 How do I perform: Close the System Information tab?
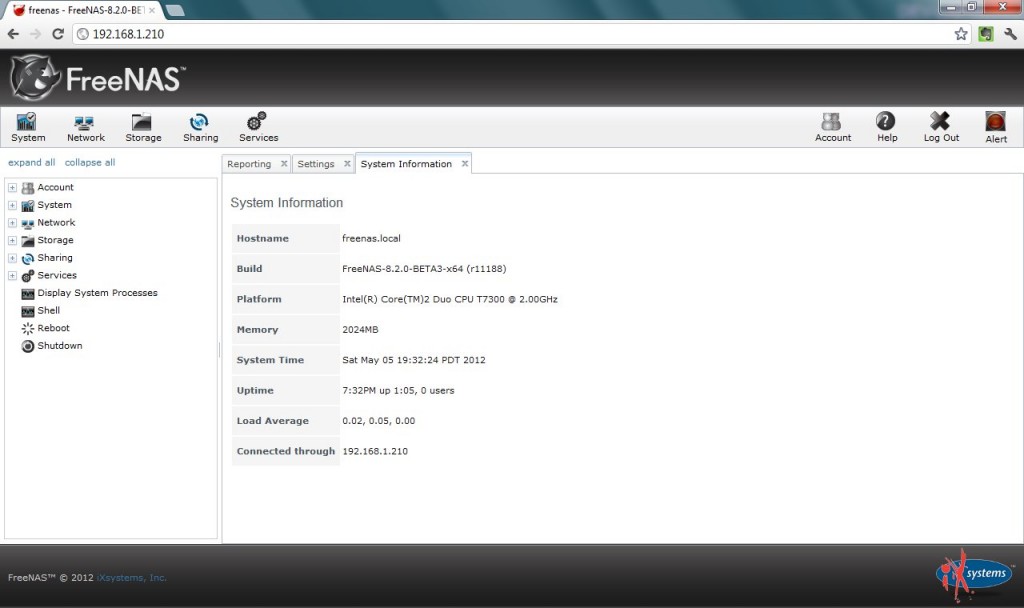(x=463, y=162)
